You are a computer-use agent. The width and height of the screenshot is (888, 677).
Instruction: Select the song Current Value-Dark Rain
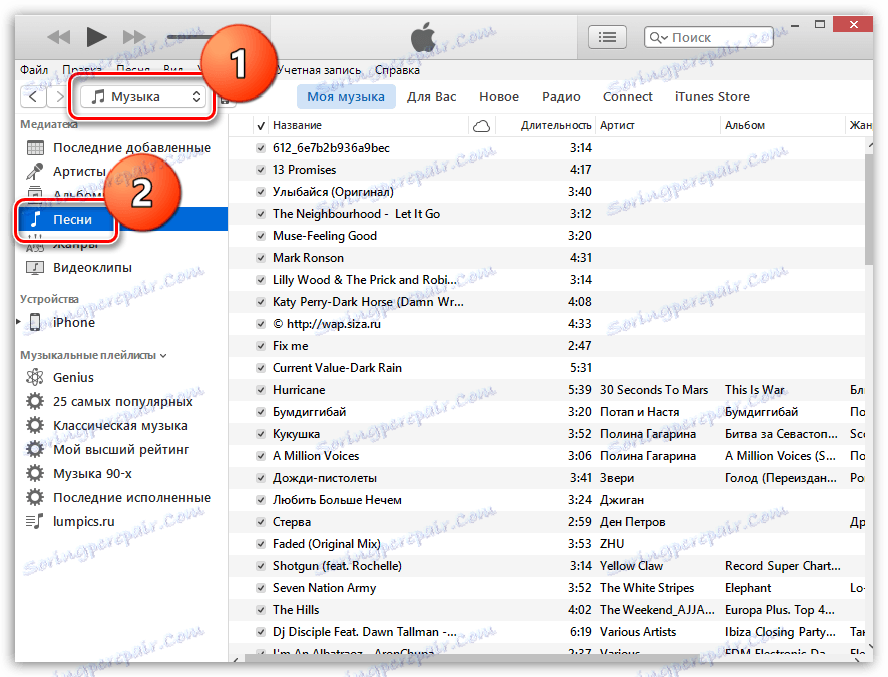point(337,368)
